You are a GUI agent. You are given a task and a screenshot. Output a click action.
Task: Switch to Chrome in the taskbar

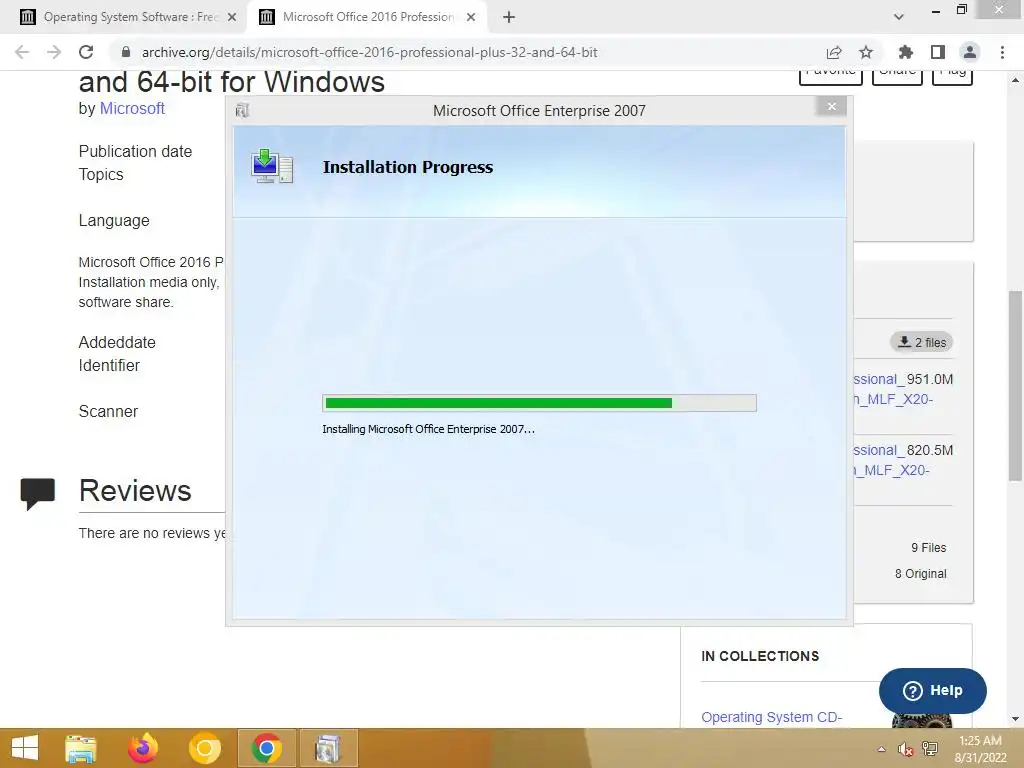point(266,748)
